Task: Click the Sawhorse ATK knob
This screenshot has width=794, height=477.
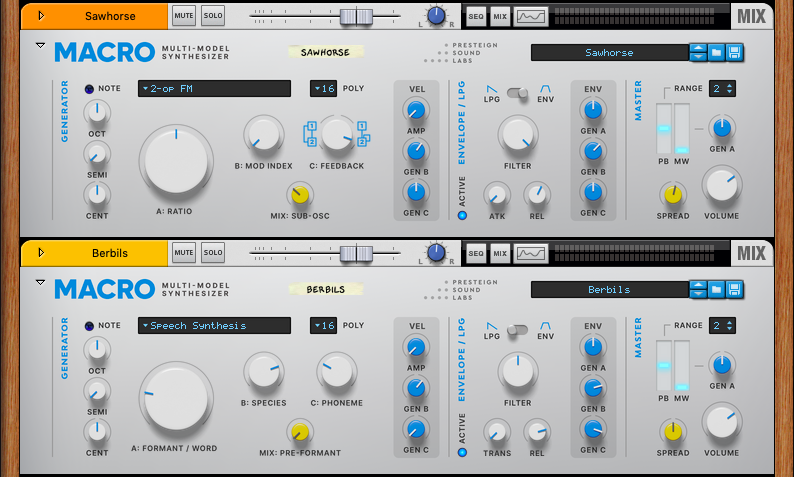Action: click(x=497, y=195)
